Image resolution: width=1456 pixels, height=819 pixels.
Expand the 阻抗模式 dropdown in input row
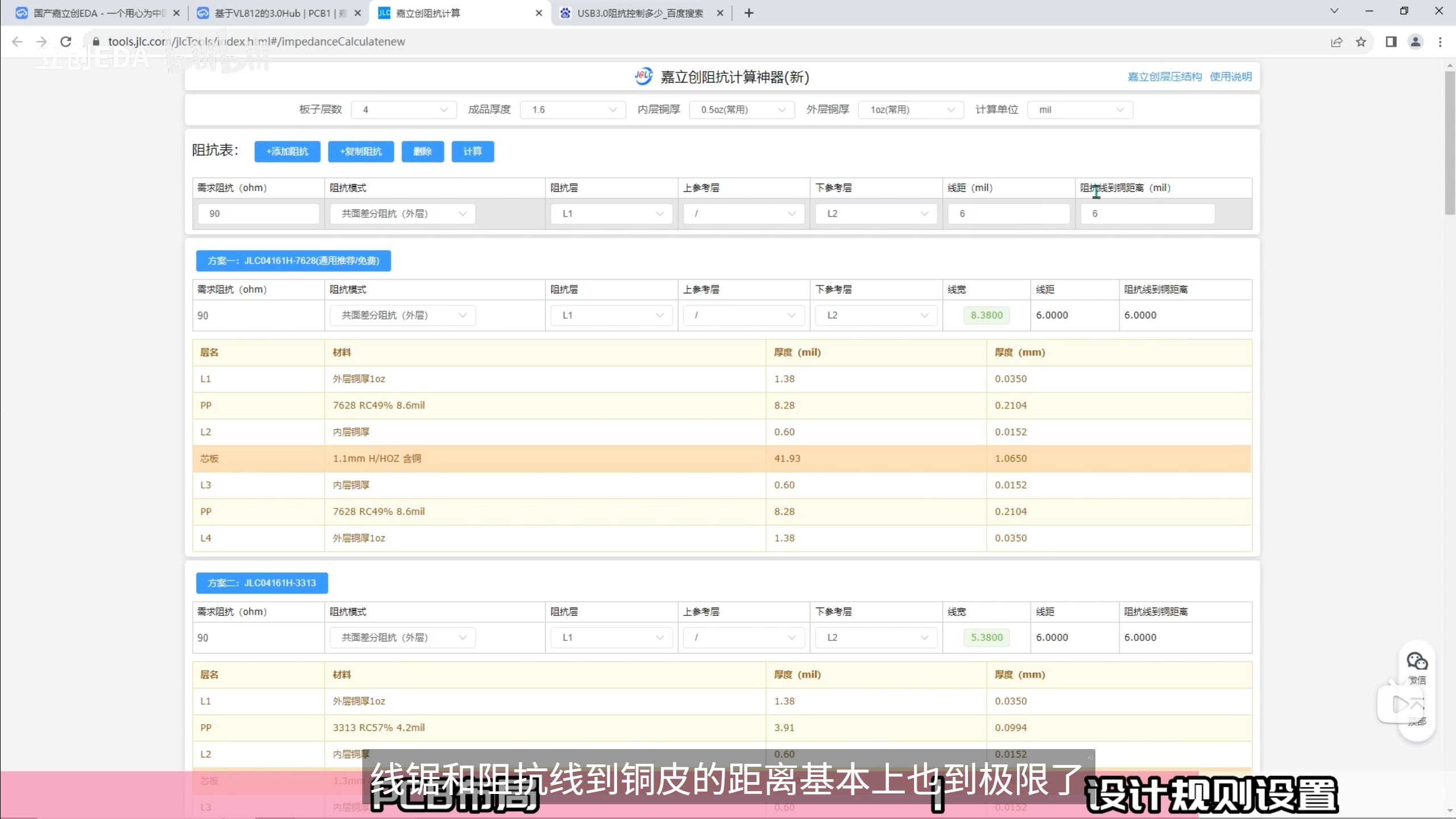pos(403,214)
